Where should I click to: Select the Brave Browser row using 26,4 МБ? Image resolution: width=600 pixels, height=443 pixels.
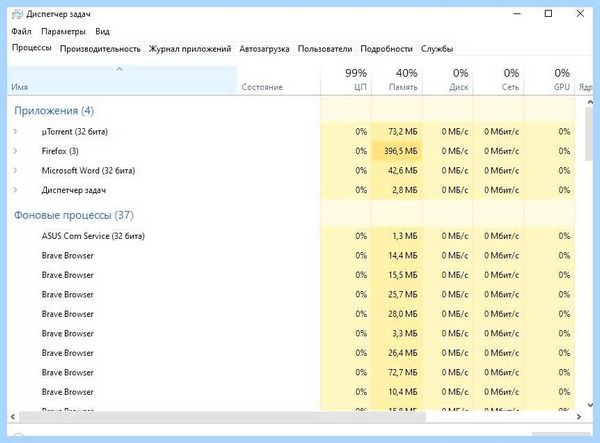[x=291, y=353]
